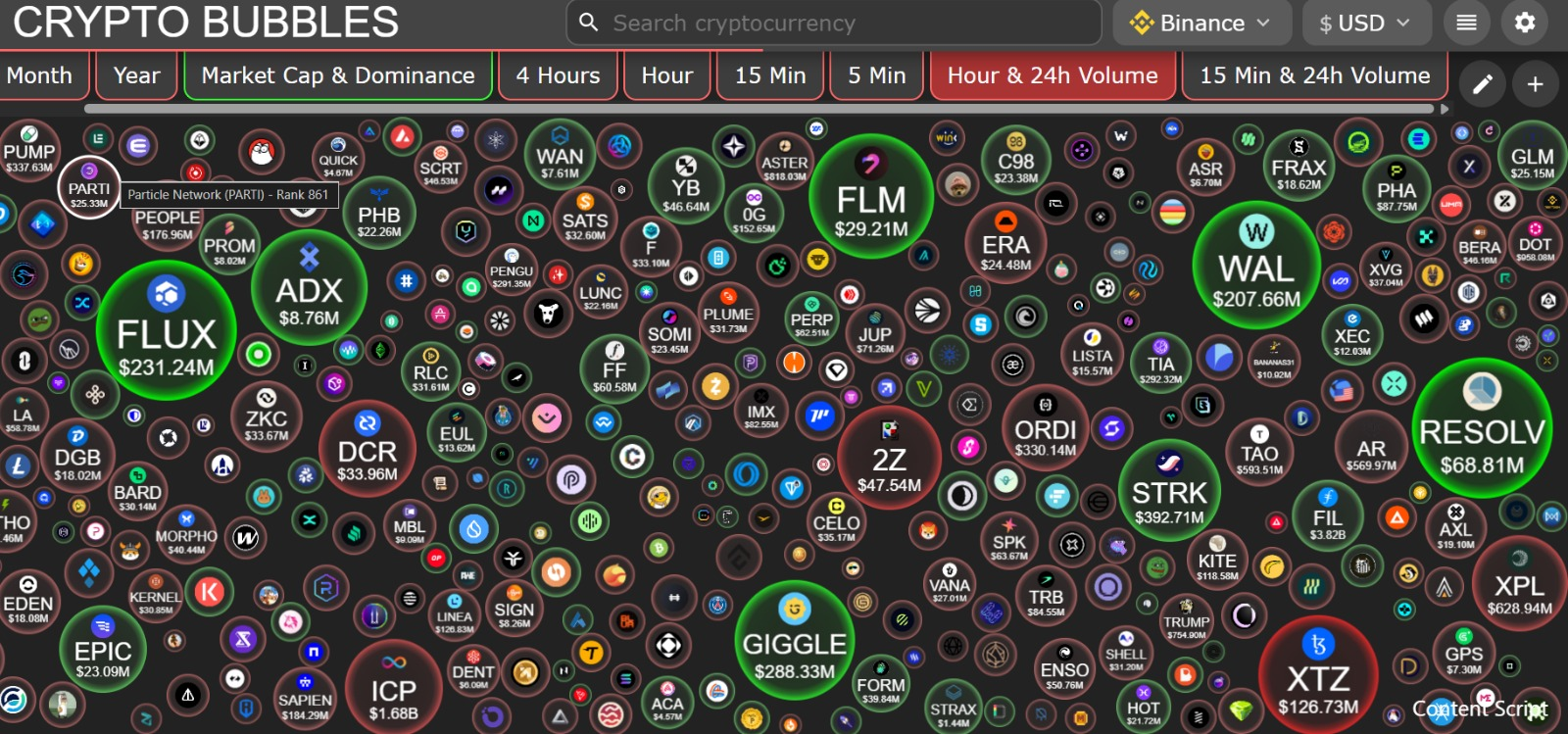Select the XTZ bubble

click(1318, 675)
